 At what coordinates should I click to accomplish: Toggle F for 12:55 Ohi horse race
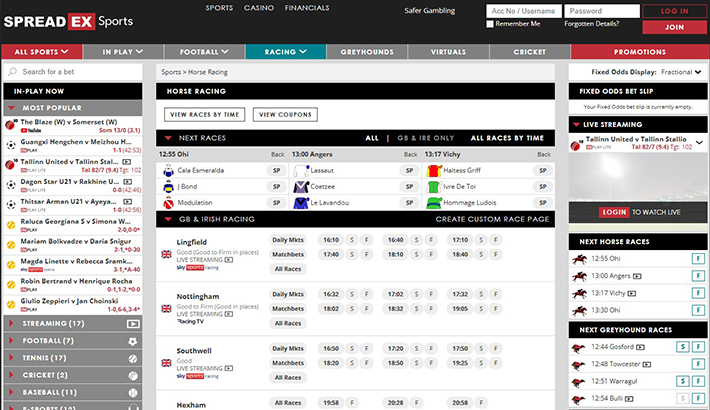click(x=698, y=259)
